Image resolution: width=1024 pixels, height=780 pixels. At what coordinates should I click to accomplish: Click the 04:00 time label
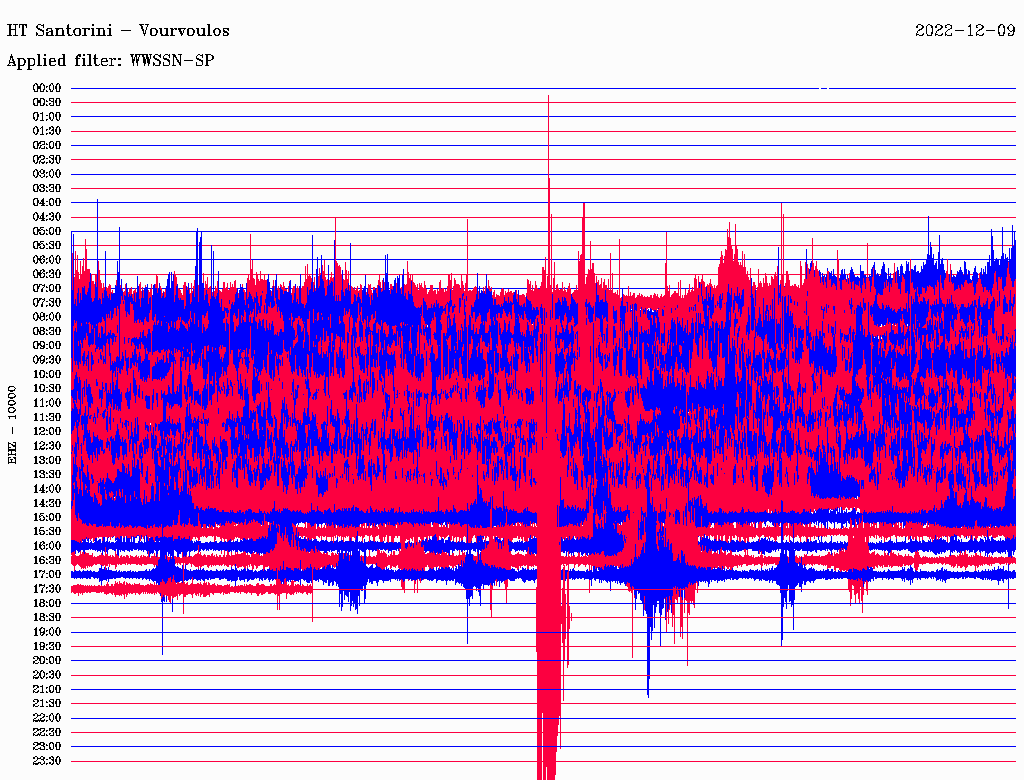(x=47, y=203)
